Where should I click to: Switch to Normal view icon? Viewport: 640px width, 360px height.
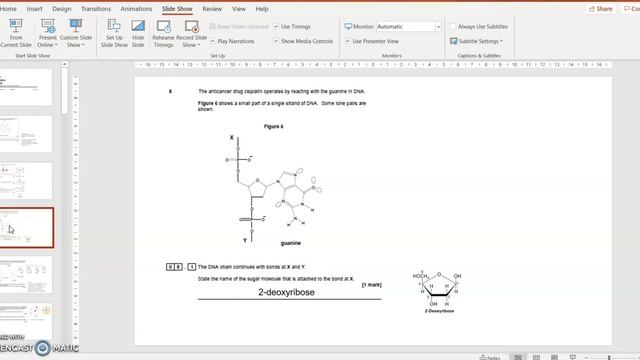518,357
